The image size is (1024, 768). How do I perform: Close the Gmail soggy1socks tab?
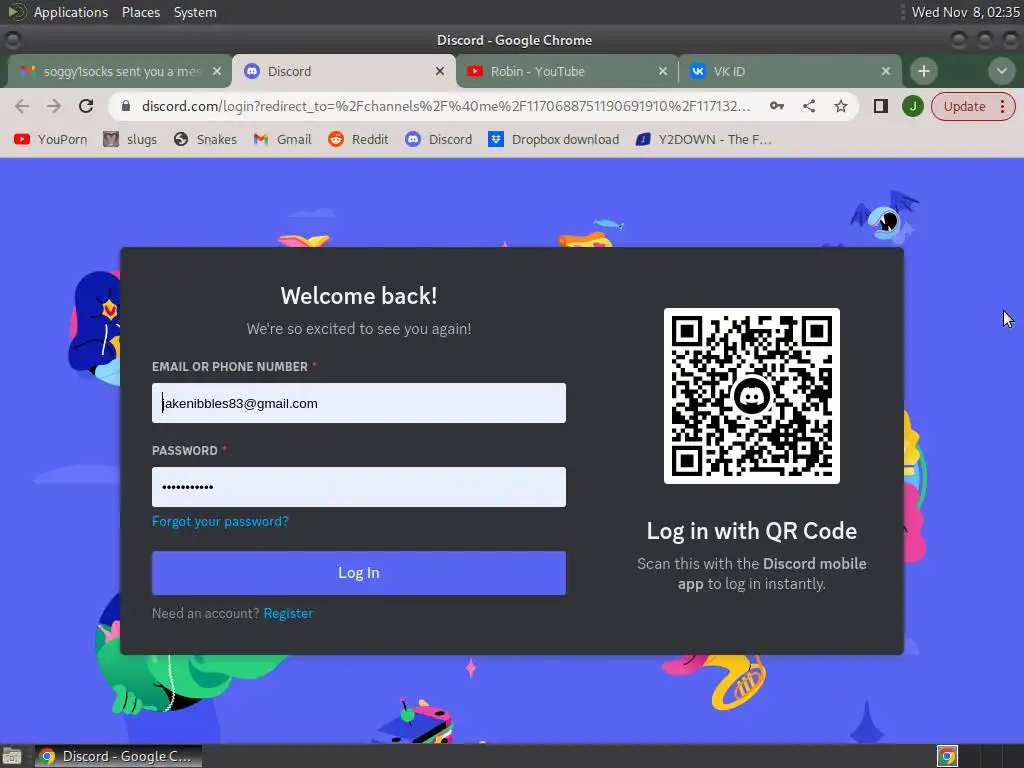click(217, 71)
